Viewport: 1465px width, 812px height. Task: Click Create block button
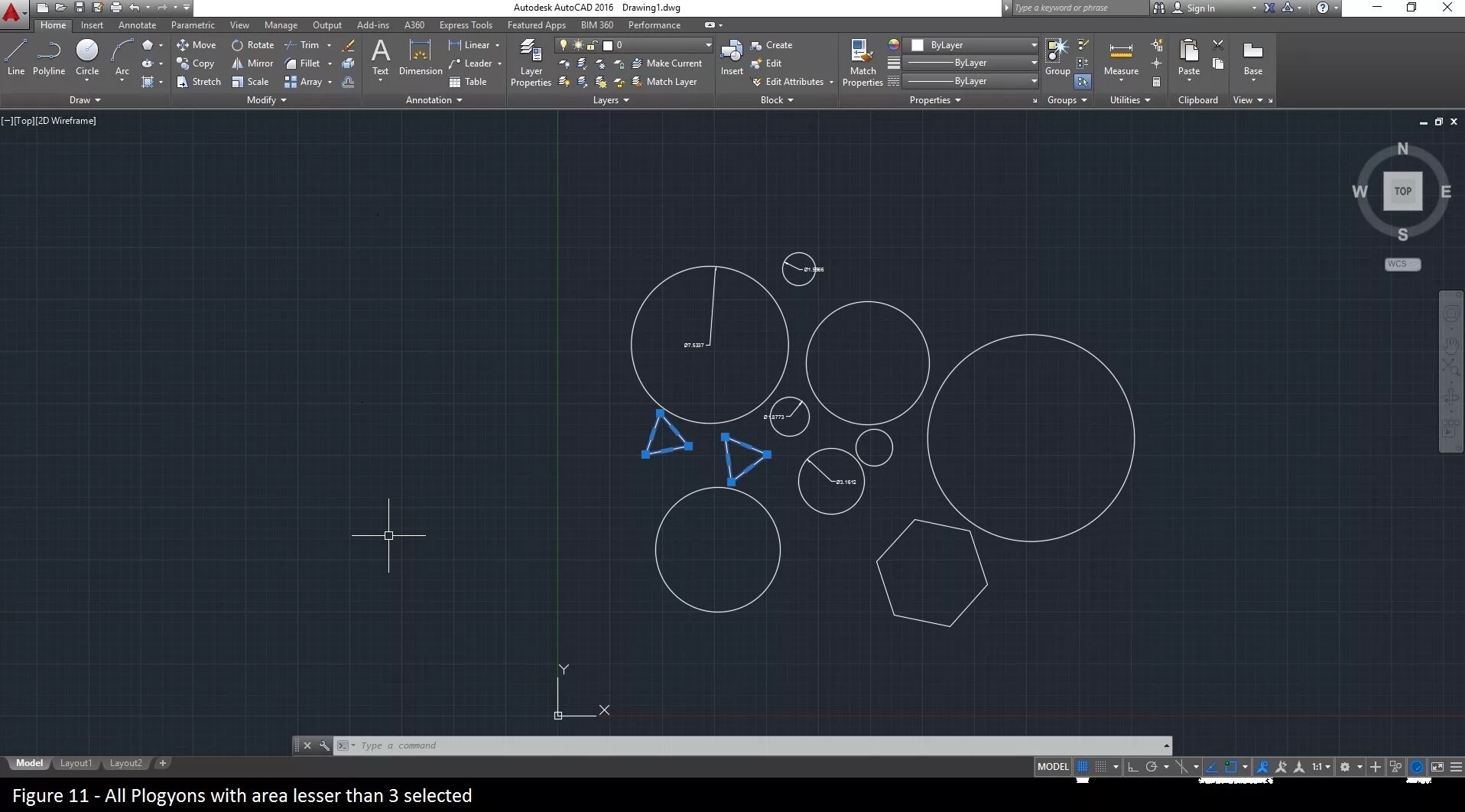(x=771, y=45)
